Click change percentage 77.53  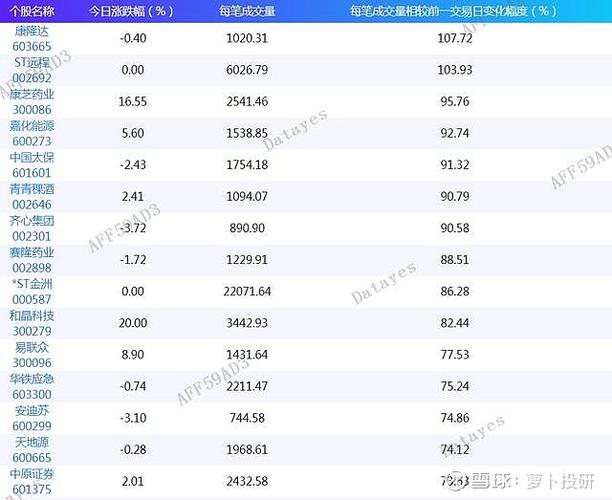[x=455, y=354]
